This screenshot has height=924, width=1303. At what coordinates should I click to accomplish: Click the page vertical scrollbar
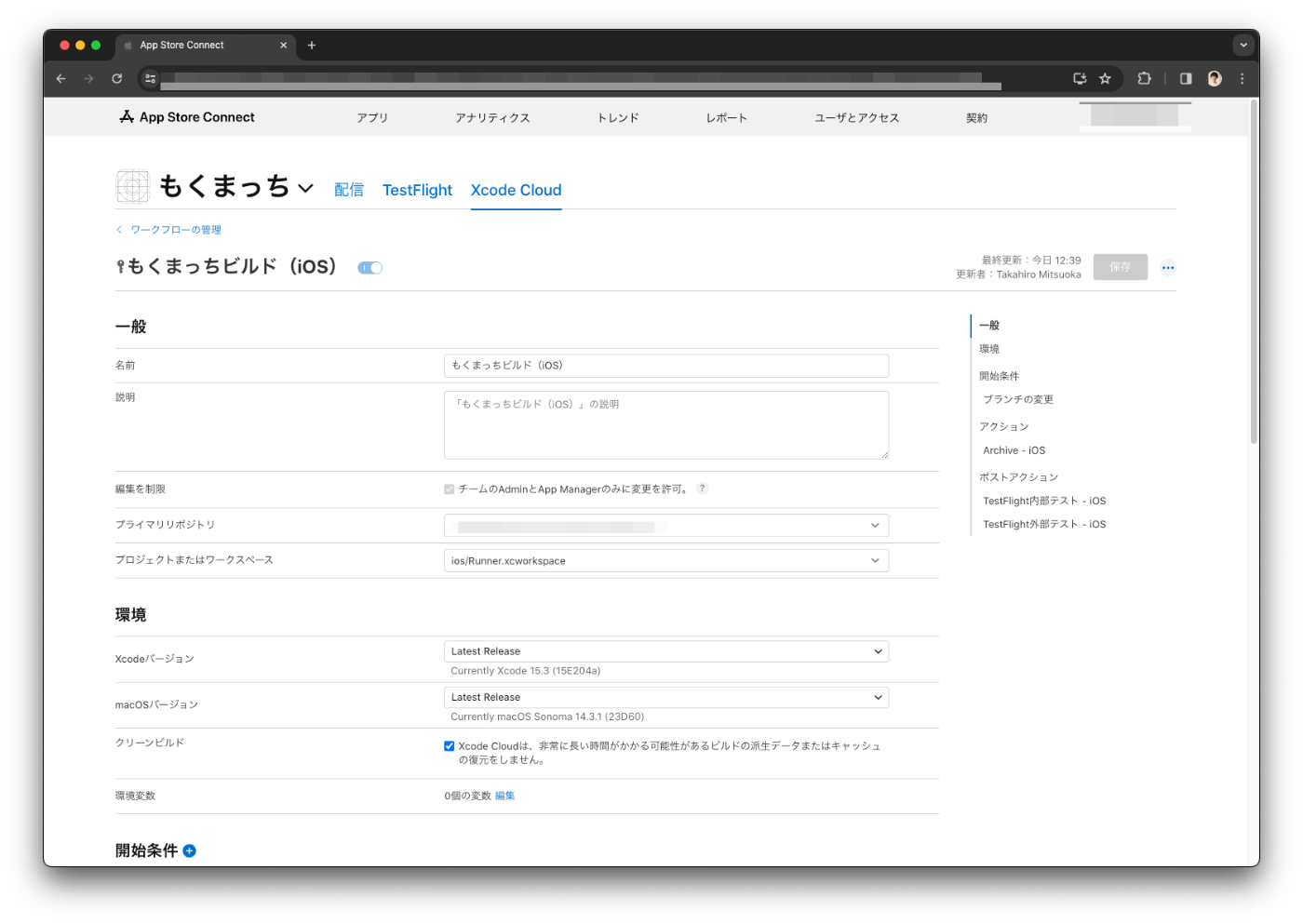click(1254, 270)
